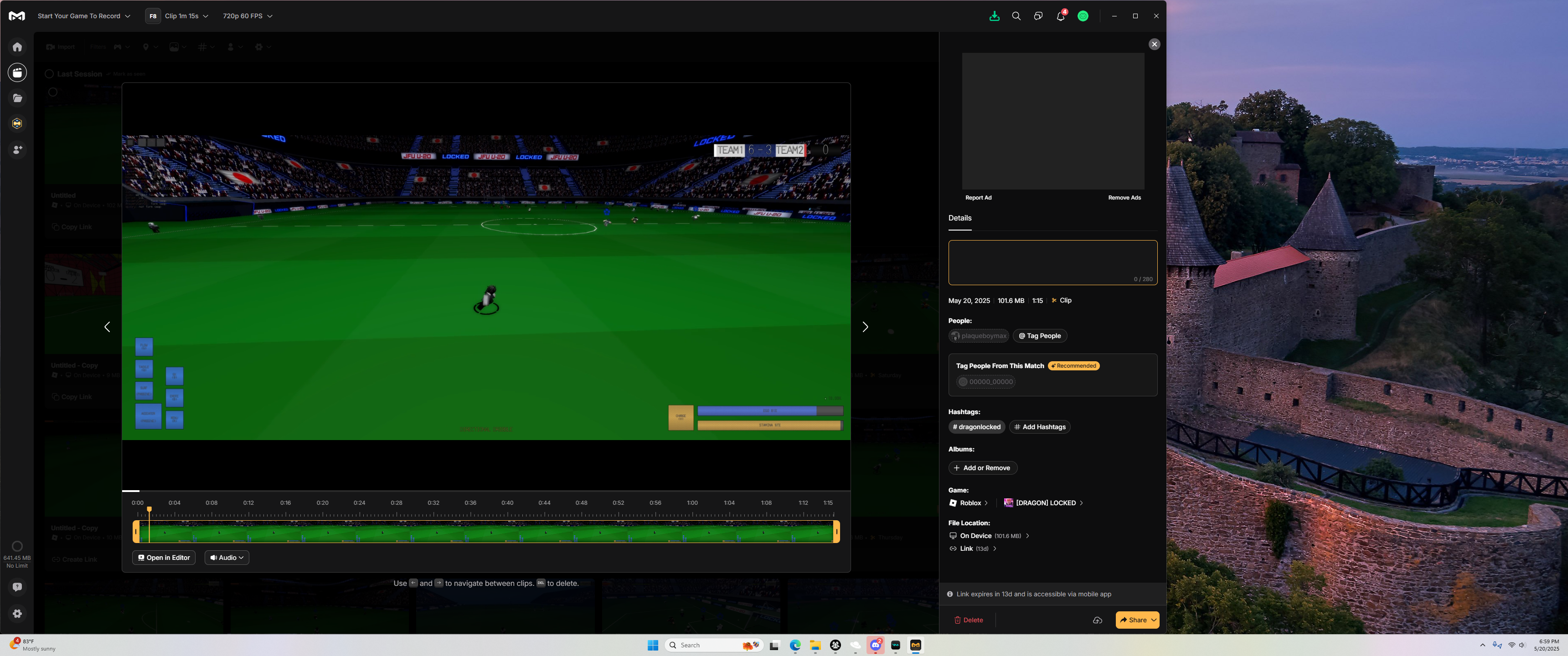The image size is (1568, 656).
Task: Click the video preview to play
Action: (x=486, y=287)
